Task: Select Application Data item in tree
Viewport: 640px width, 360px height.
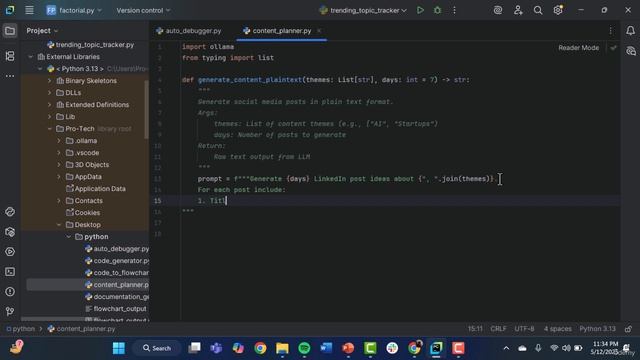Action: 96,189
